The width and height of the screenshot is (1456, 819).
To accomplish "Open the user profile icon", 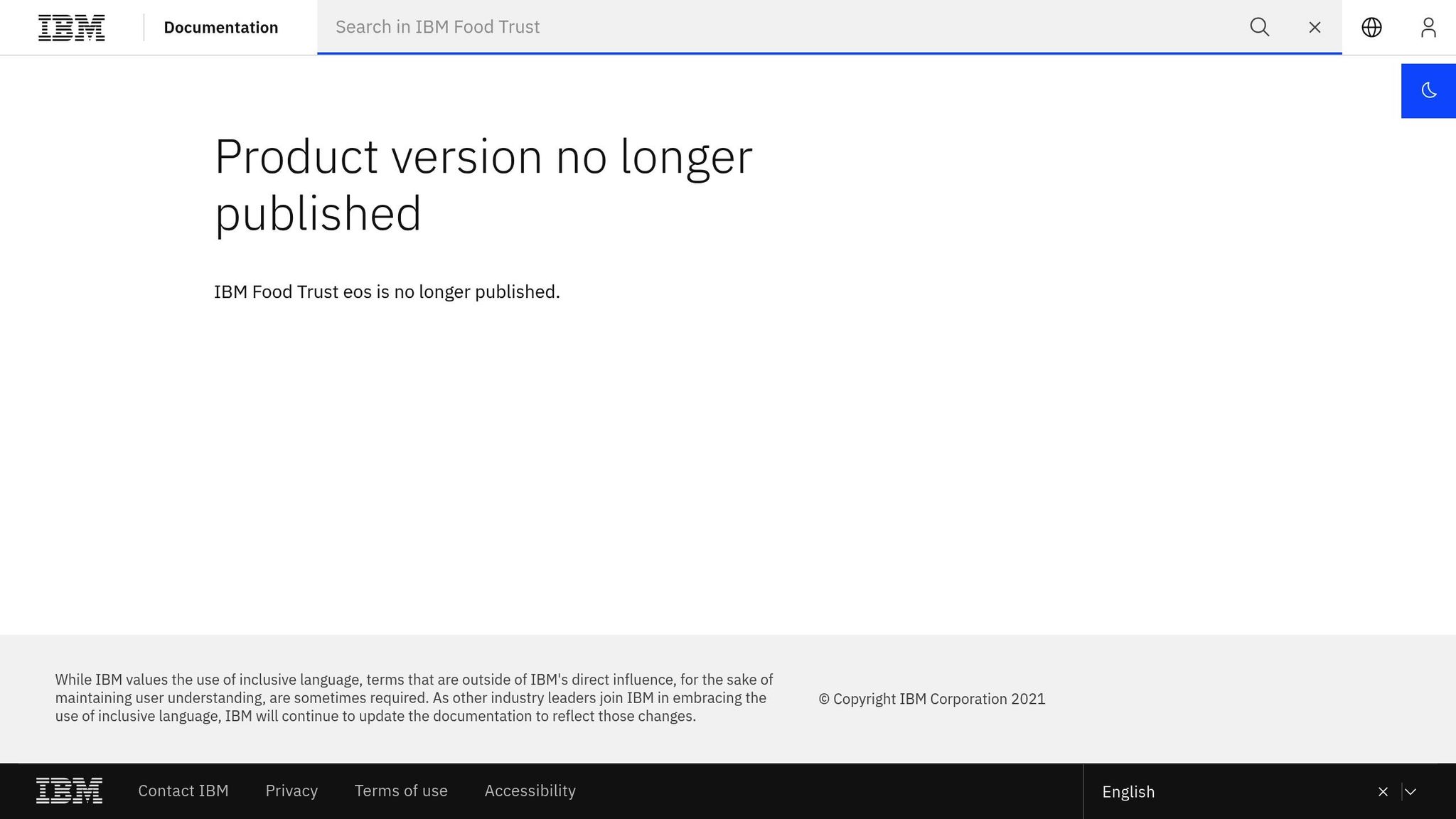I will (x=1428, y=27).
